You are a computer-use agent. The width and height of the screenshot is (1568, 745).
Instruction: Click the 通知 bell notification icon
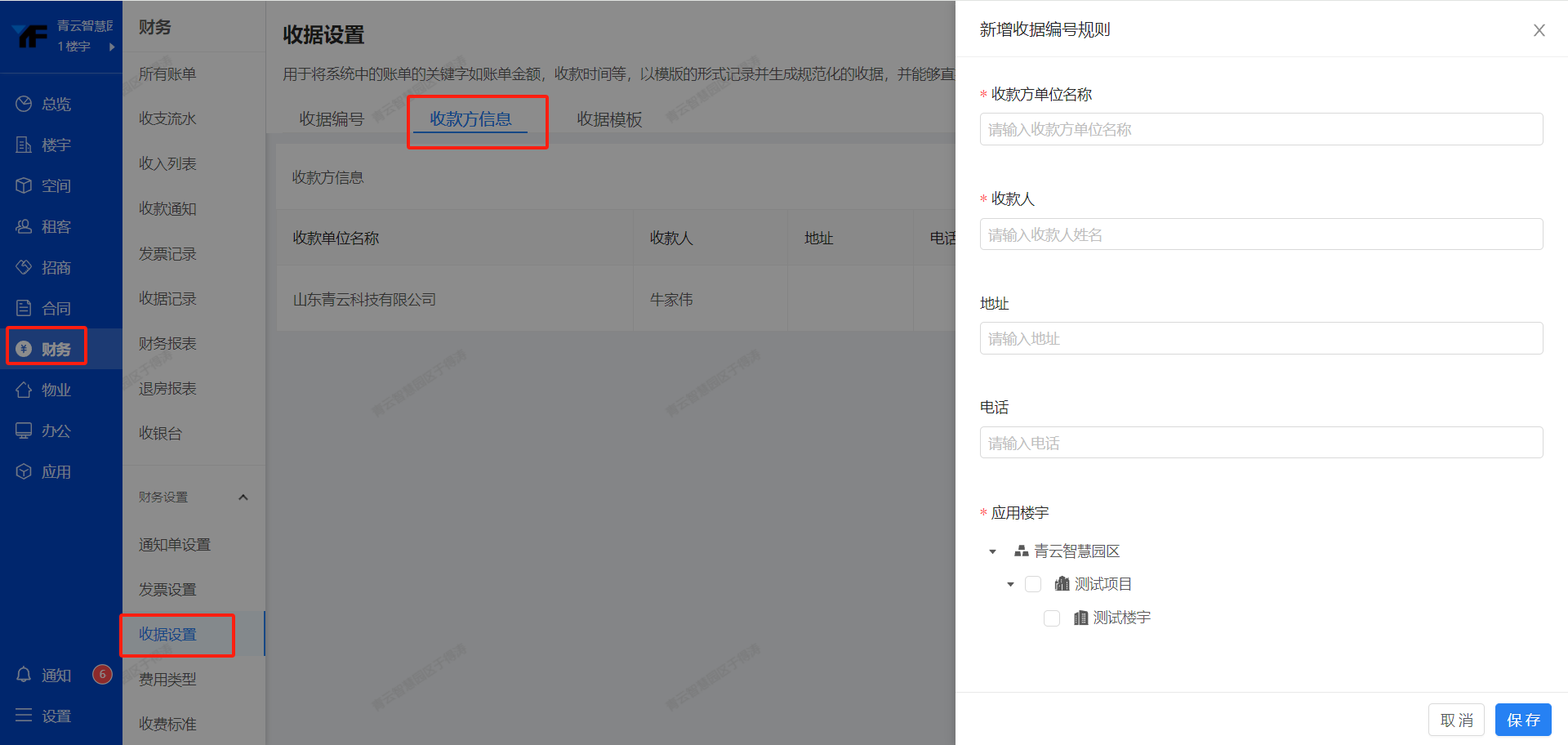pos(24,675)
